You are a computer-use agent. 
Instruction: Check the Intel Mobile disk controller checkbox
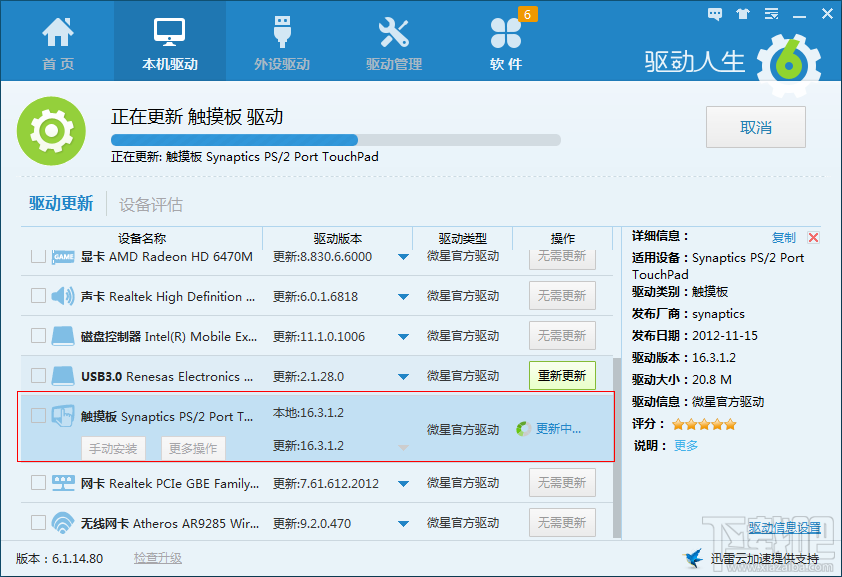tap(38, 335)
